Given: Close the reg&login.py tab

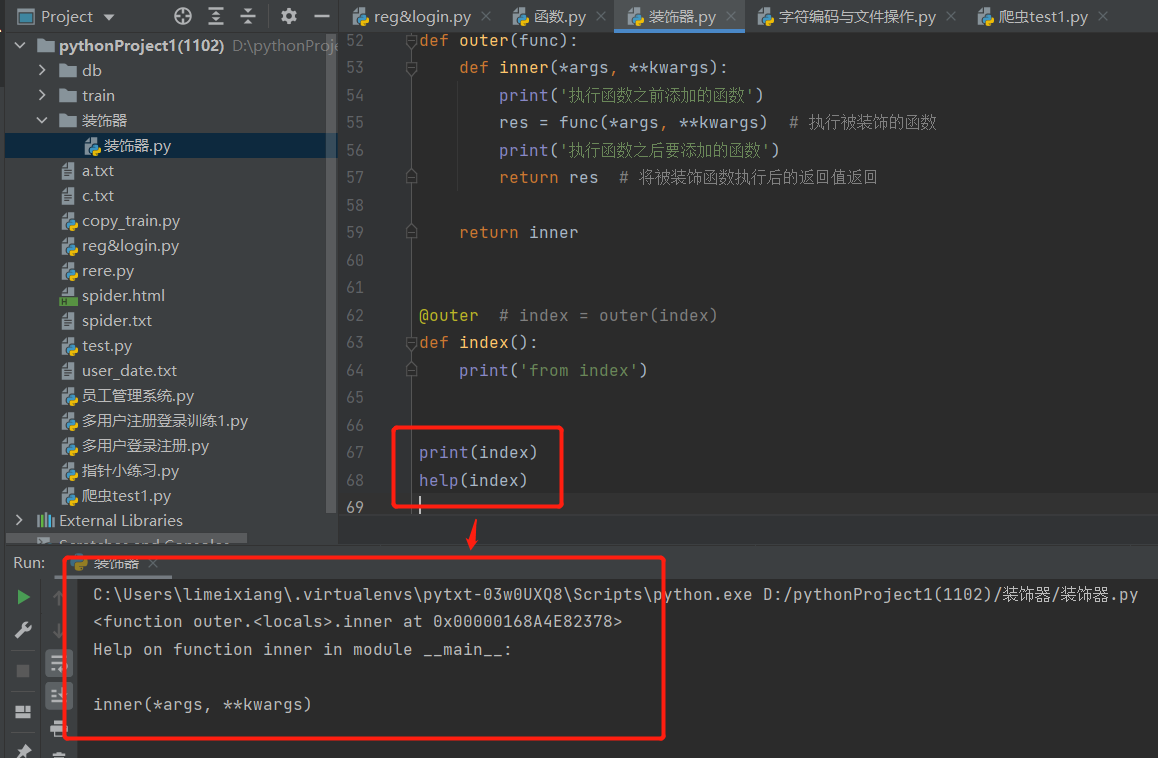Looking at the screenshot, I should point(486,16).
